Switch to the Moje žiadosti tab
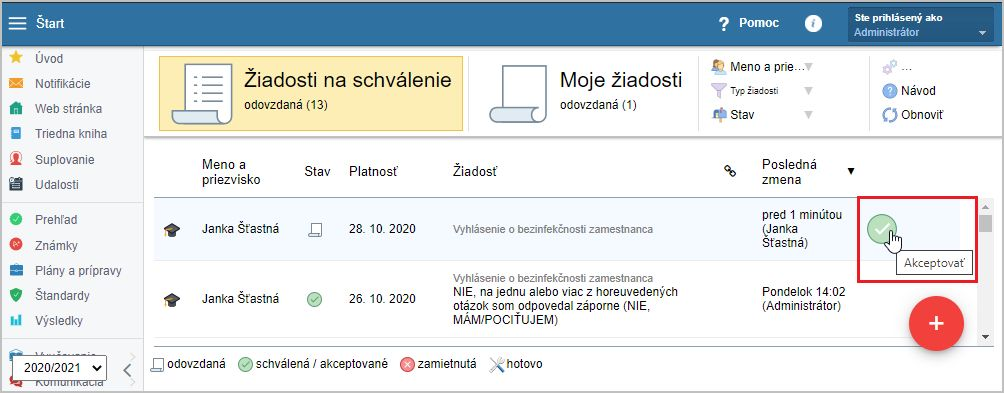This screenshot has height=393, width=1004. pos(583,93)
